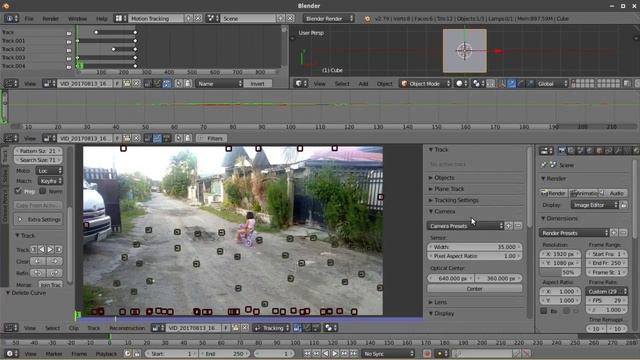Open the Render Presets dropdown
Viewport: 640px width, 360px height.
pos(574,233)
